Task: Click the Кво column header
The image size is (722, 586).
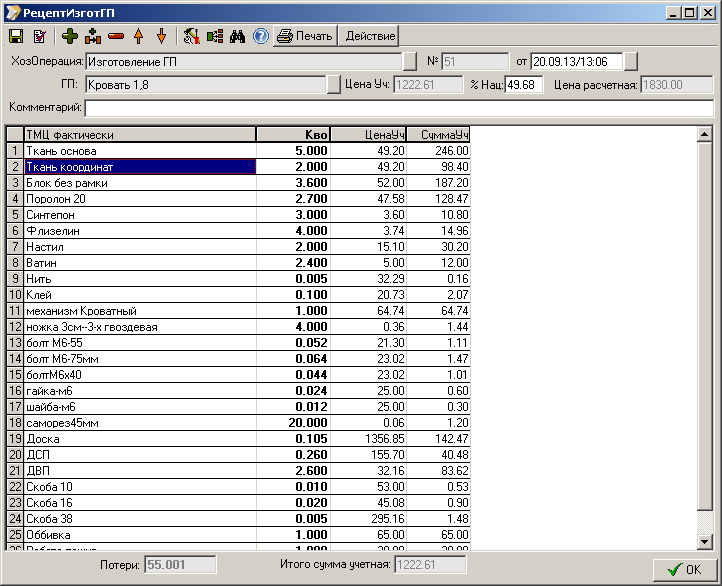Action: pos(293,134)
